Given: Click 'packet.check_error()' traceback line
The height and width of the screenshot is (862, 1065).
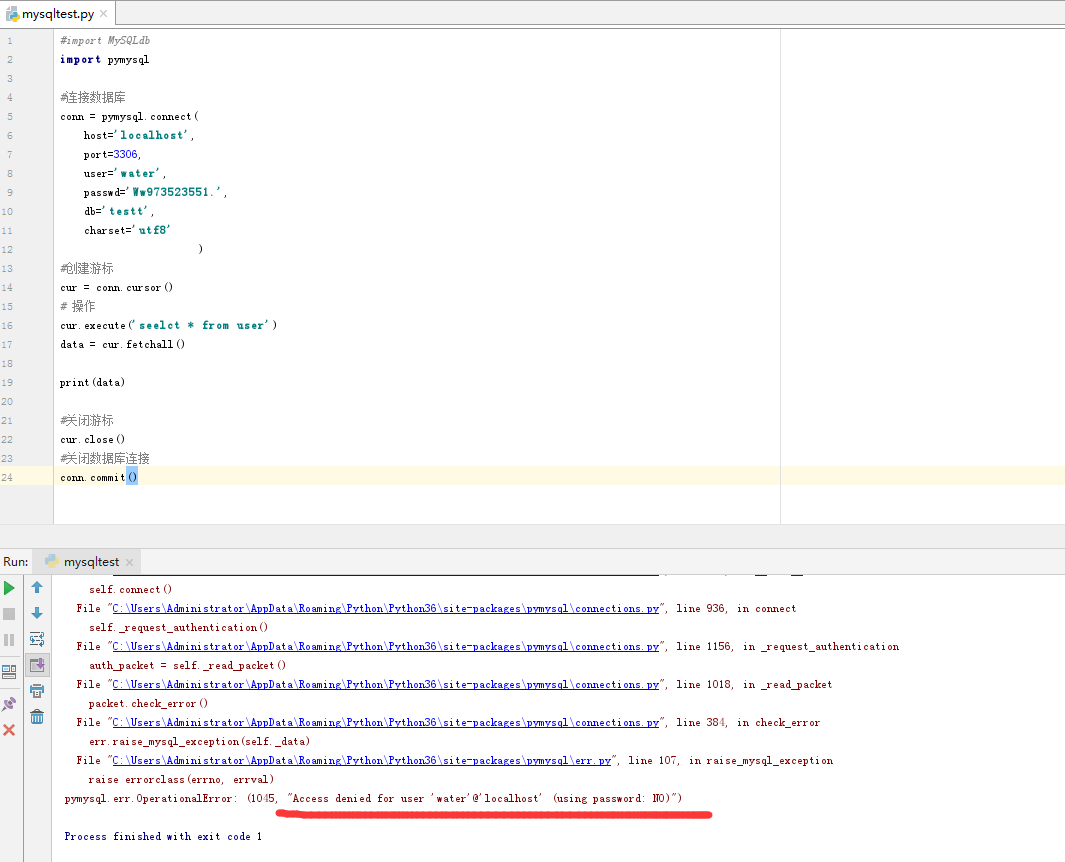Looking at the screenshot, I should 149,704.
